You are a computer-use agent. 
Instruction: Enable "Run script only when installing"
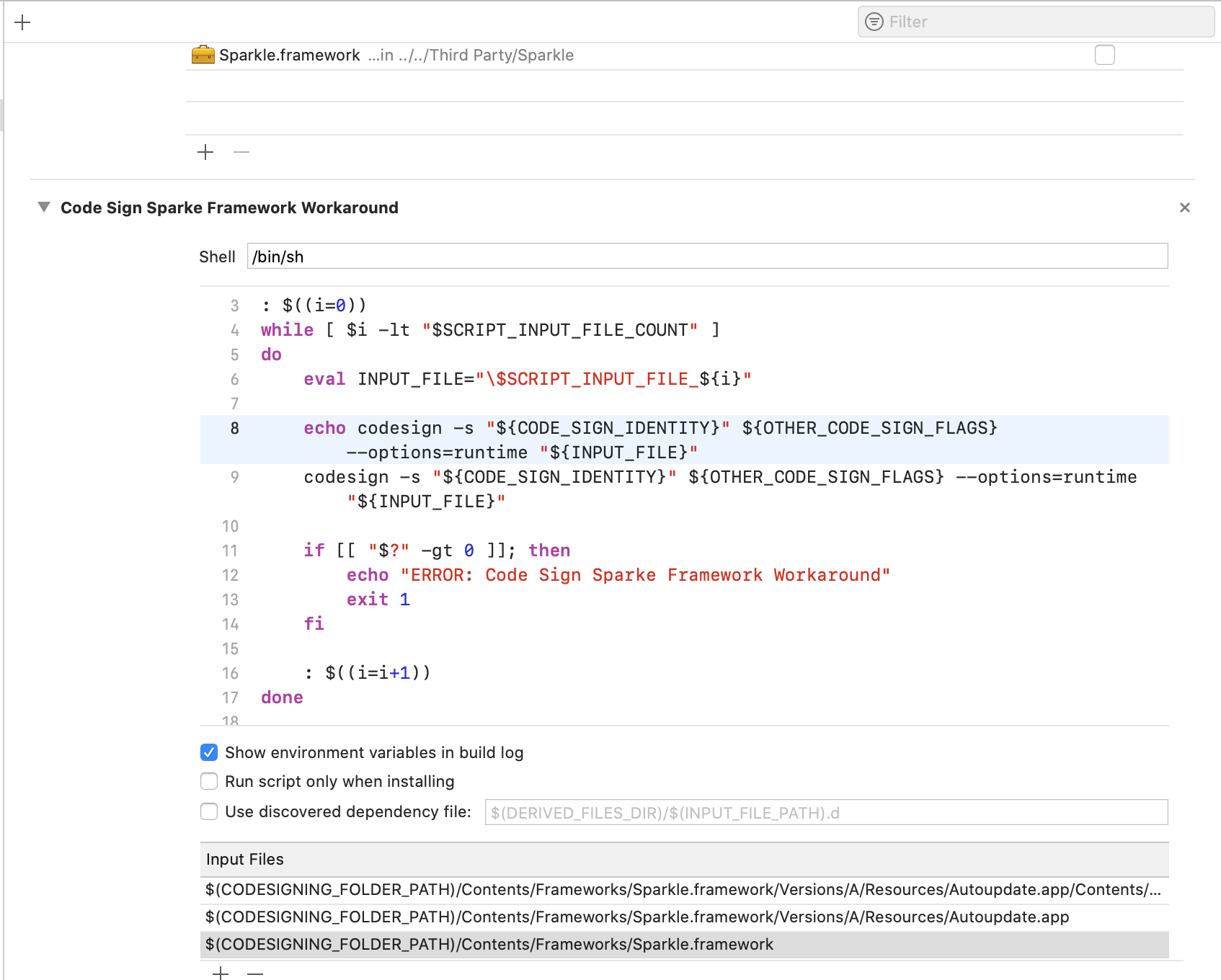(x=208, y=781)
